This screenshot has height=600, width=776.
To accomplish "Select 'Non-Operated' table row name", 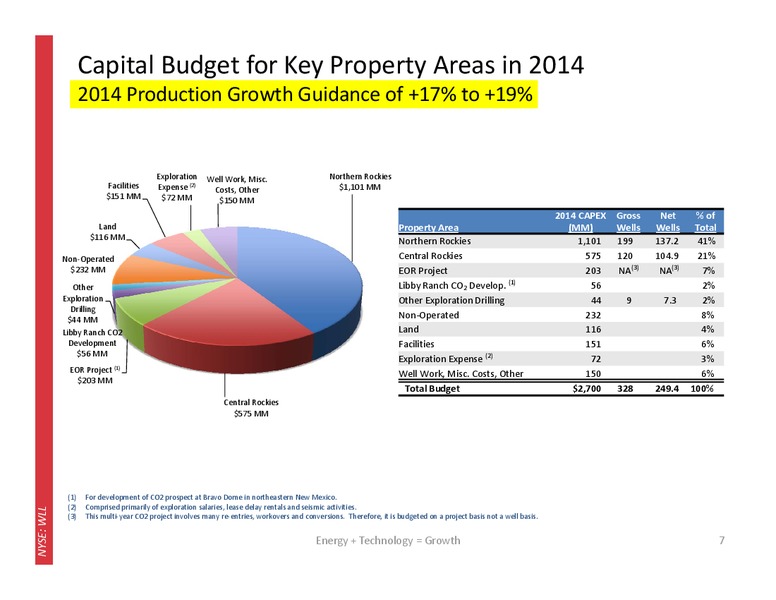I will coord(429,315).
